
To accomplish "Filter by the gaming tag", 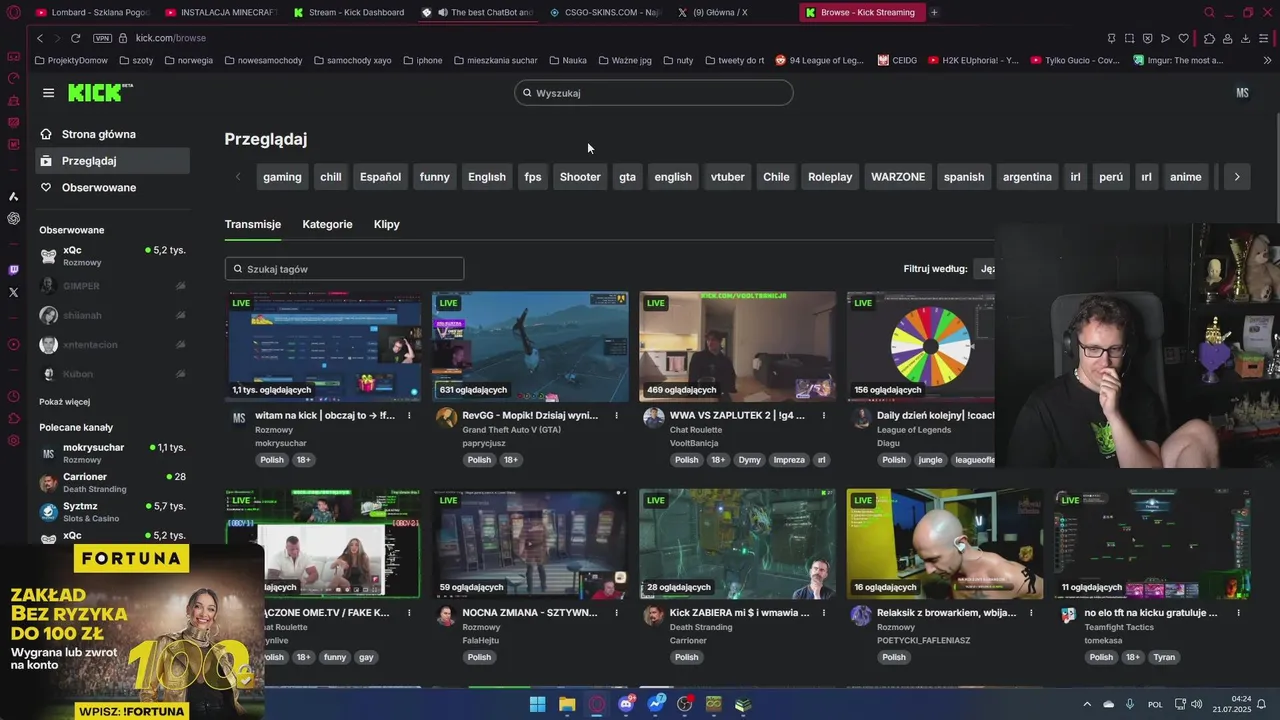I will click(282, 177).
